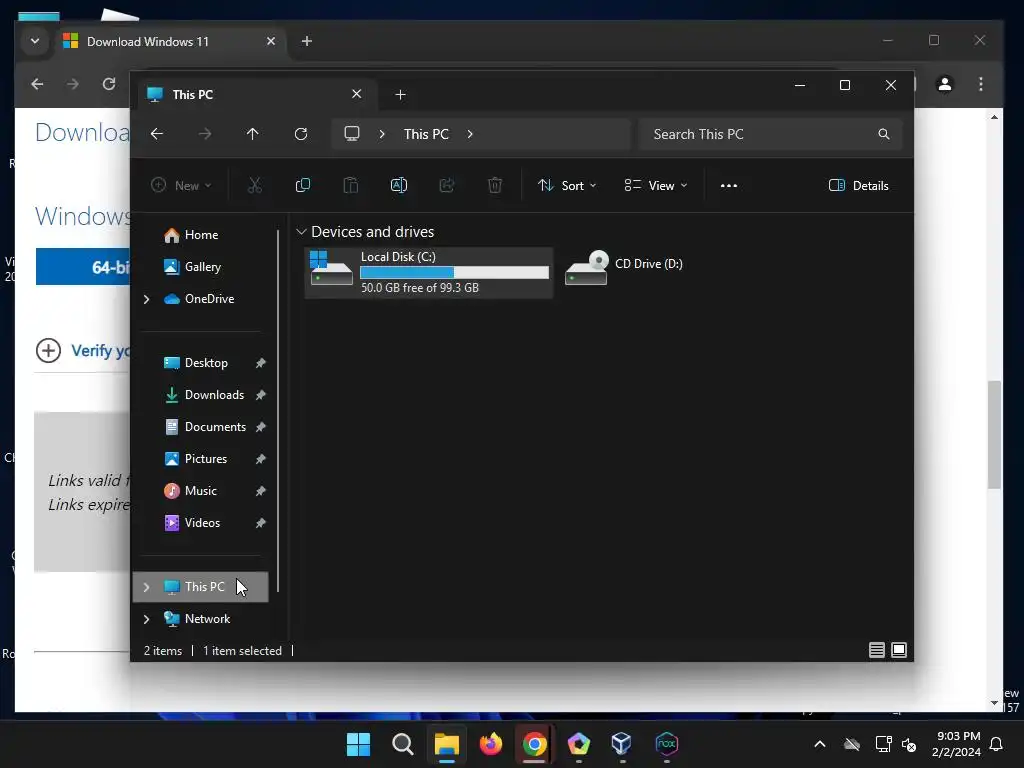Click This PC breadcrumb in address bar
Image resolution: width=1024 pixels, height=768 pixels.
426,134
